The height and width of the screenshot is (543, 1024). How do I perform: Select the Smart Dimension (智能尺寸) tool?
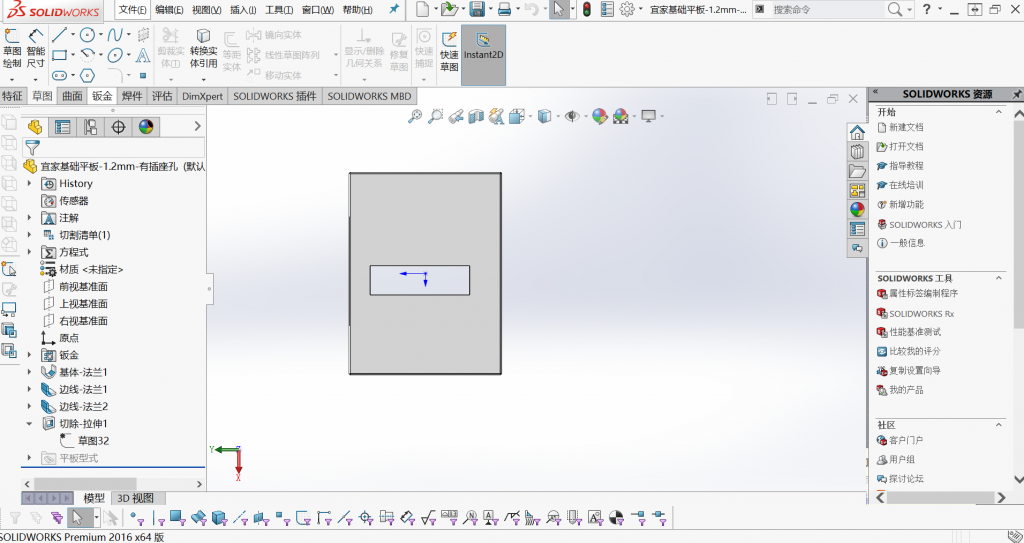[36, 50]
